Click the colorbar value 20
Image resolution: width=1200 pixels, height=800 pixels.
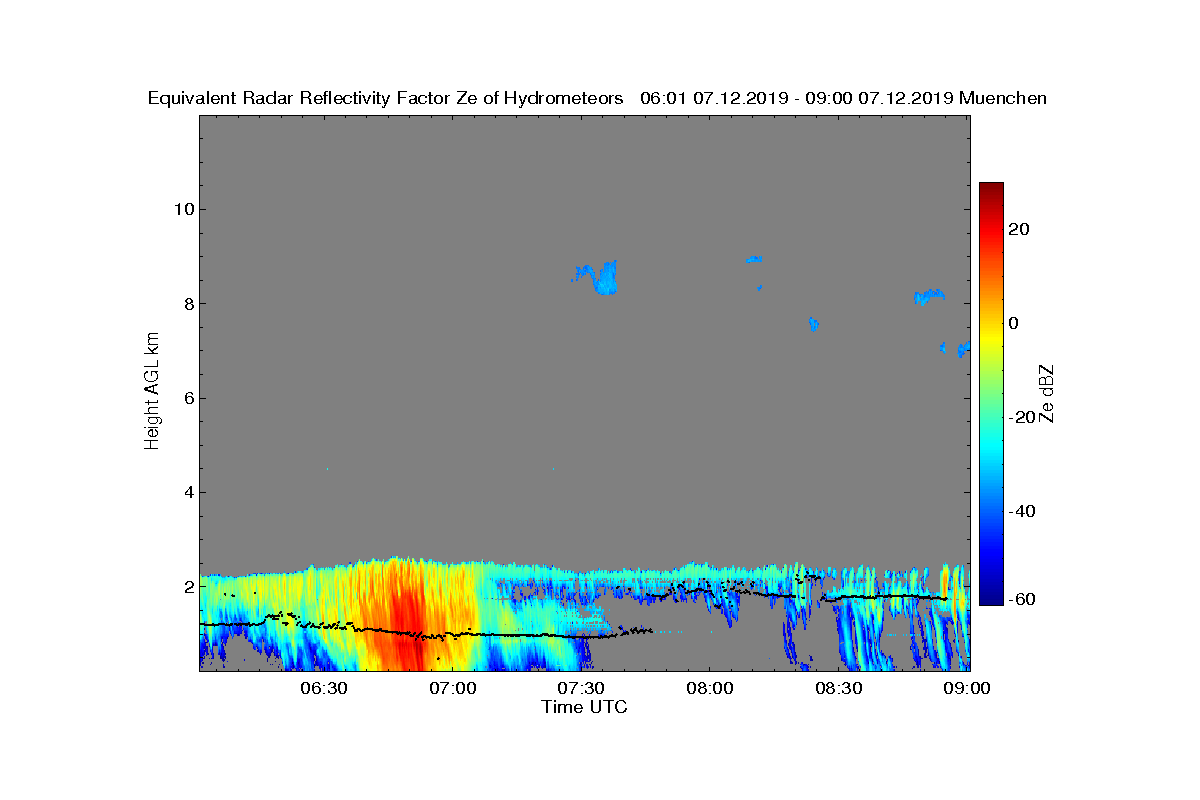click(1020, 229)
